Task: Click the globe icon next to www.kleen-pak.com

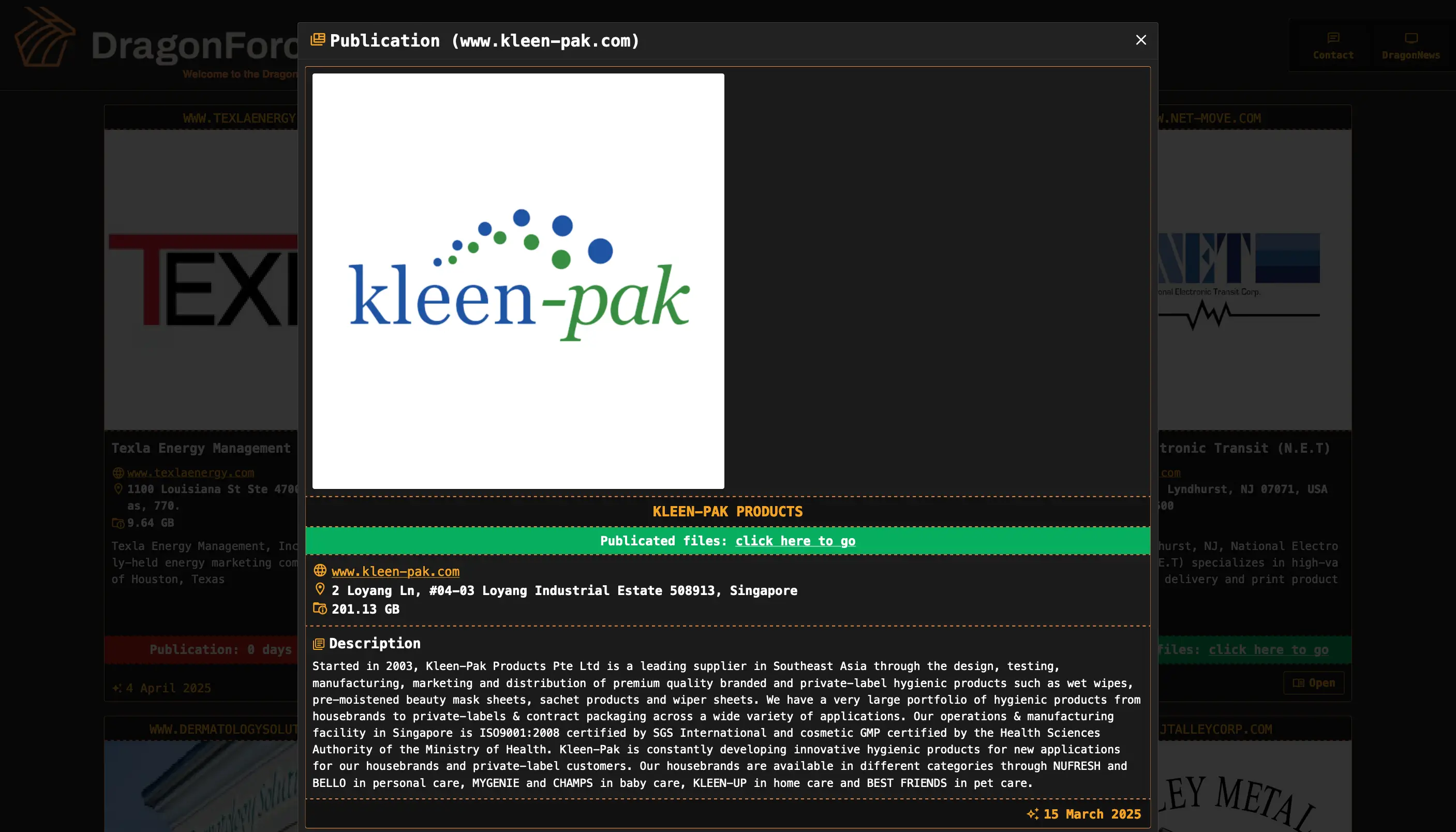Action: click(320, 571)
